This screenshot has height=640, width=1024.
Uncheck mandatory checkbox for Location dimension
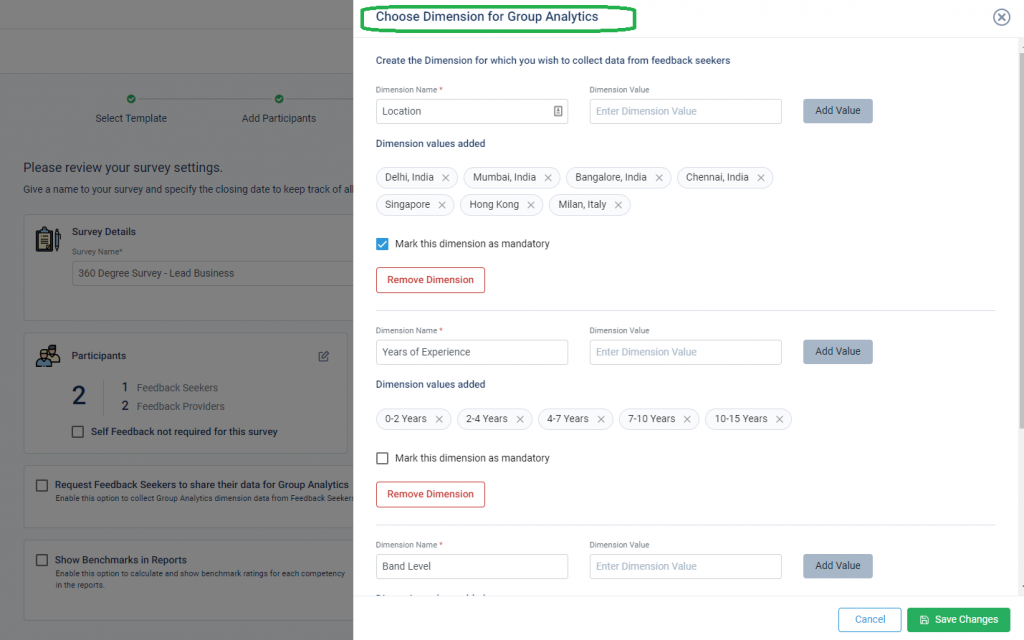click(x=382, y=243)
